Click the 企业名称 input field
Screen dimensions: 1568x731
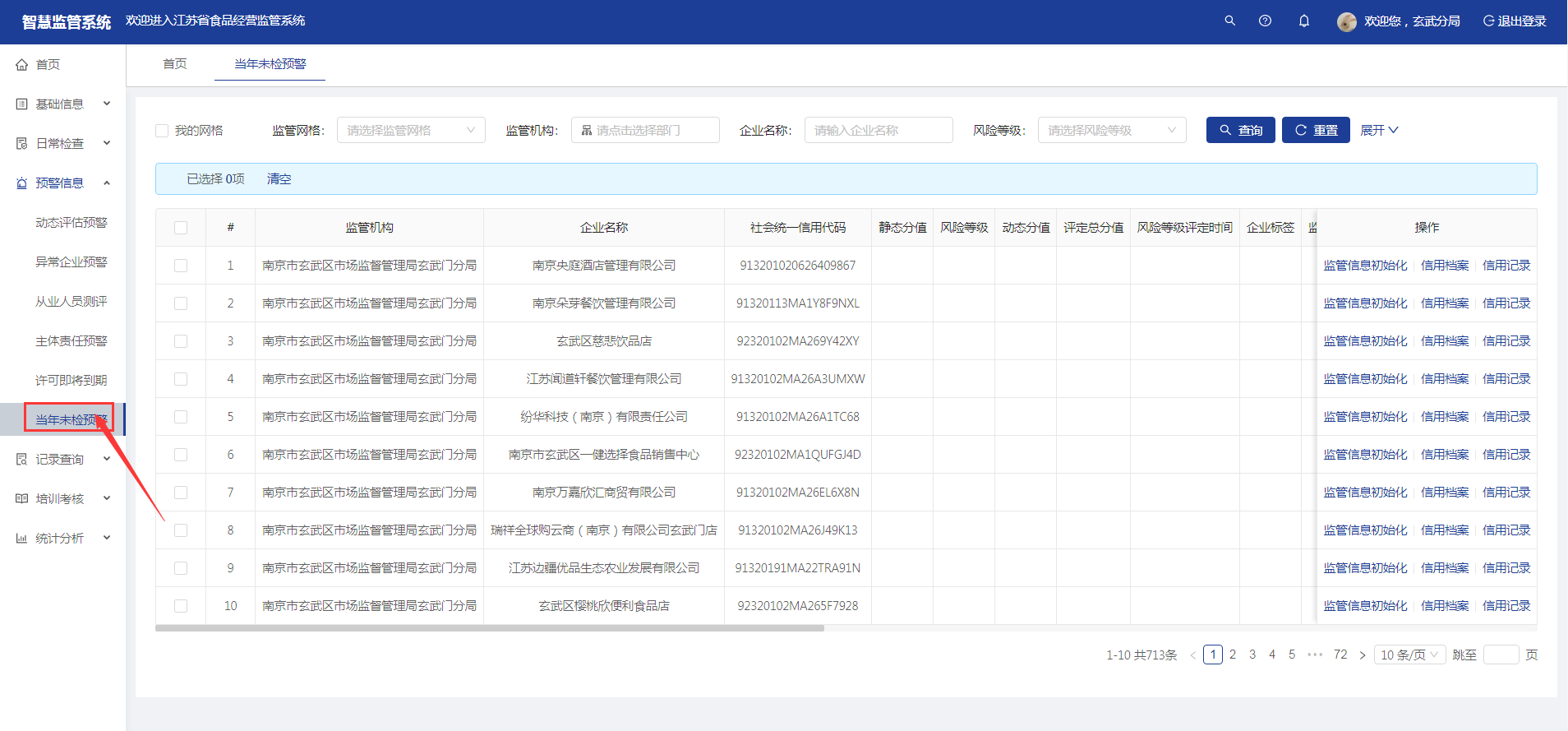coord(878,130)
